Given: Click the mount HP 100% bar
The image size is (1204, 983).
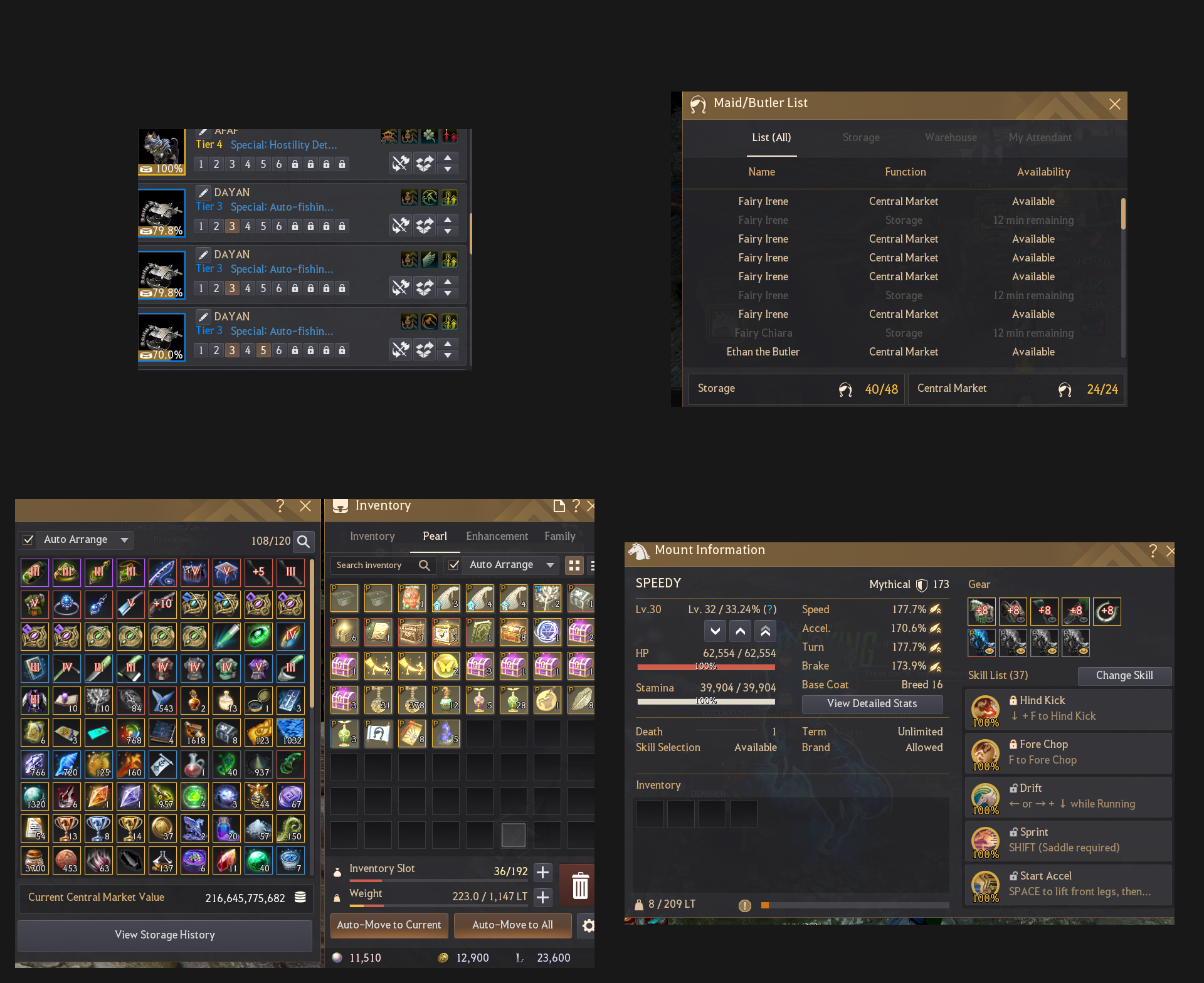Looking at the screenshot, I should (x=706, y=666).
